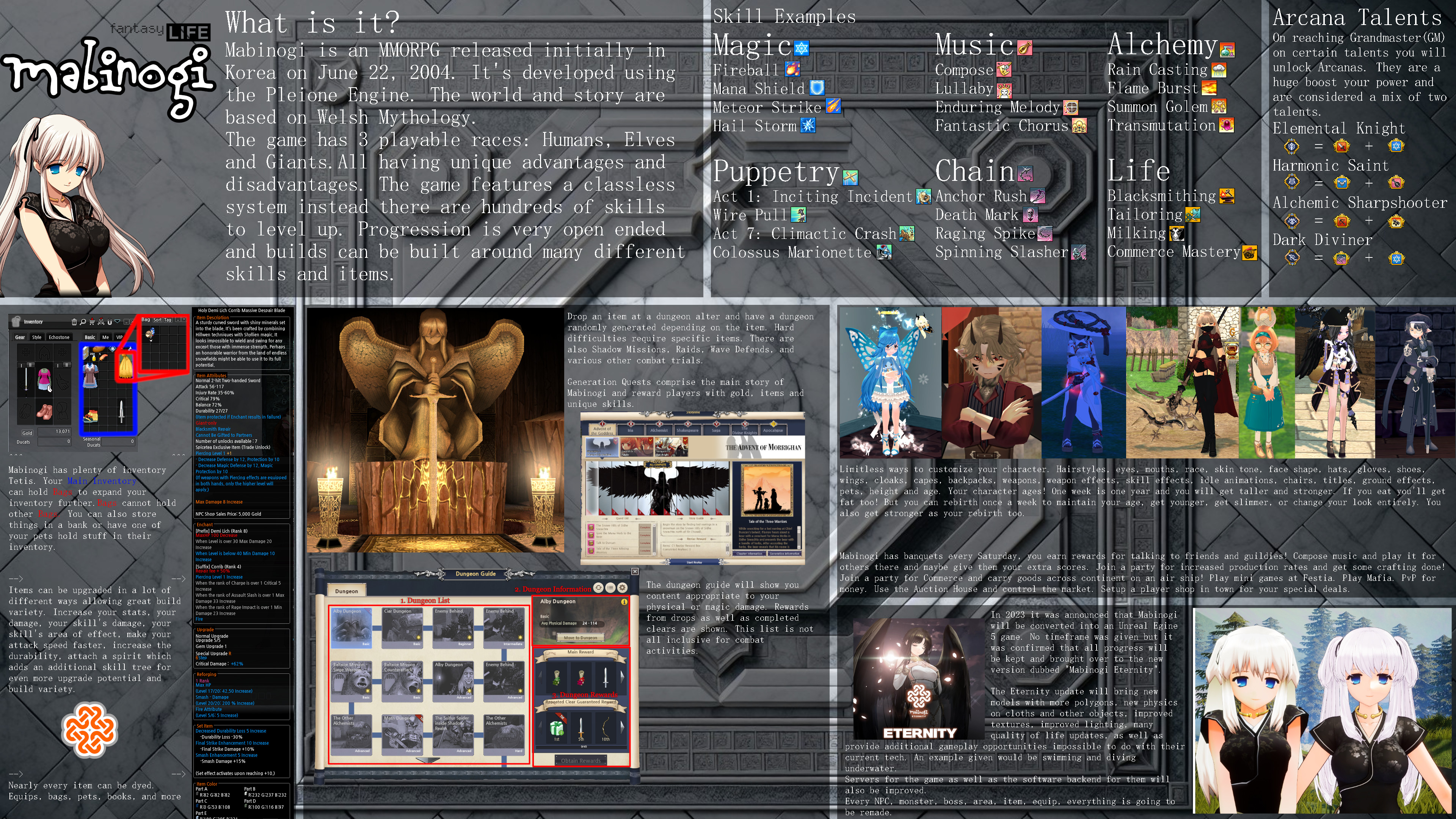Switch to the Style tab

pyautogui.click(x=37, y=337)
